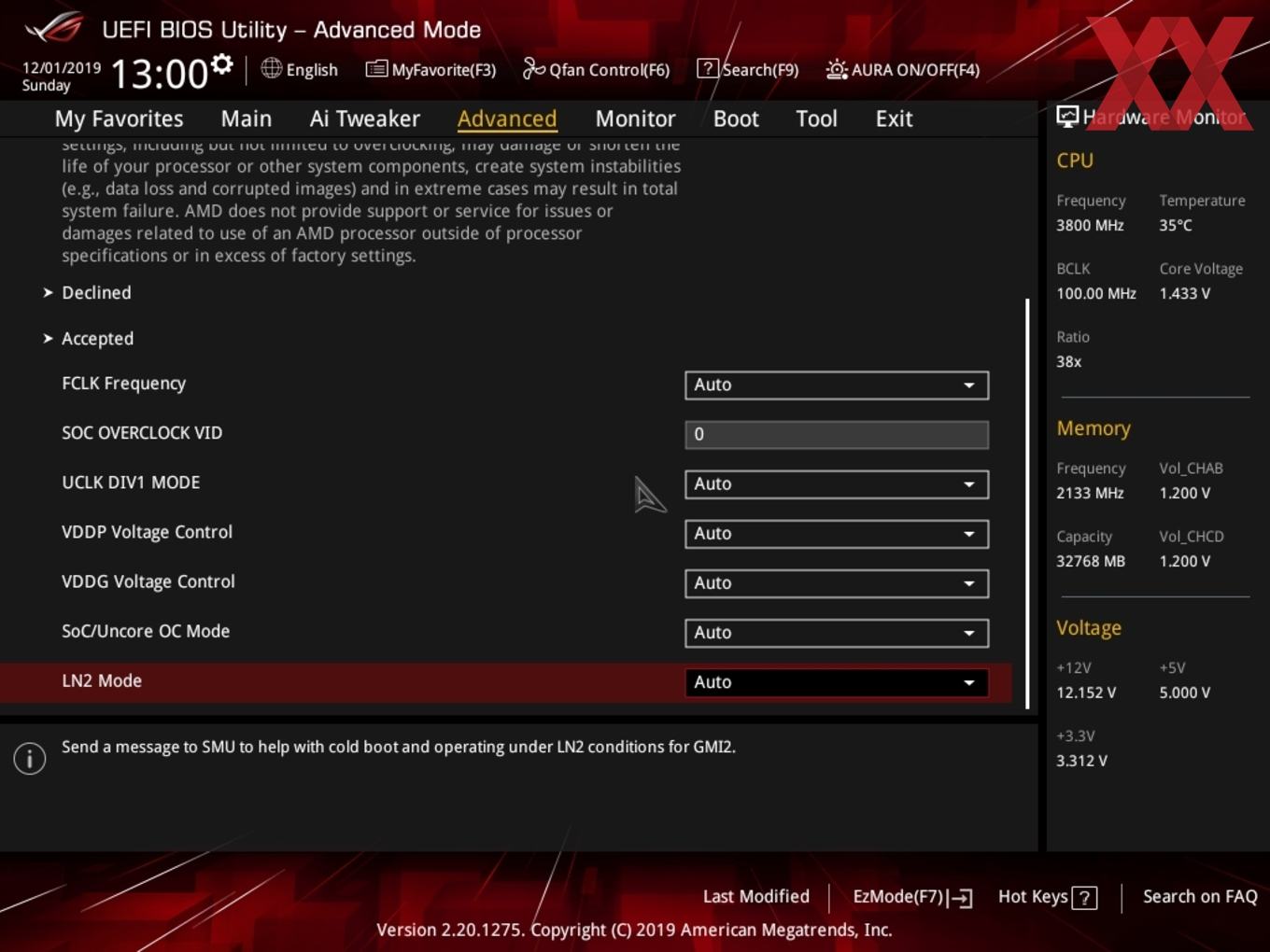Click the Voltage section heading
This screenshot has height=952, width=1270.
(x=1089, y=628)
